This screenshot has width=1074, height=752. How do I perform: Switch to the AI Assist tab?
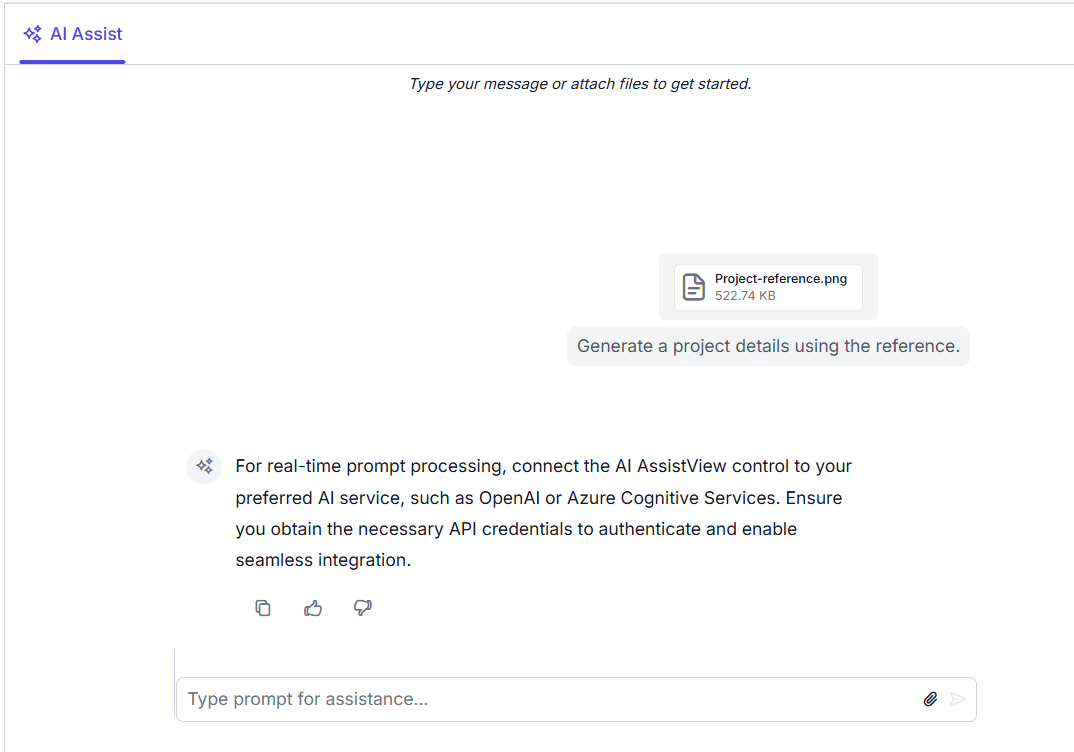click(x=72, y=34)
